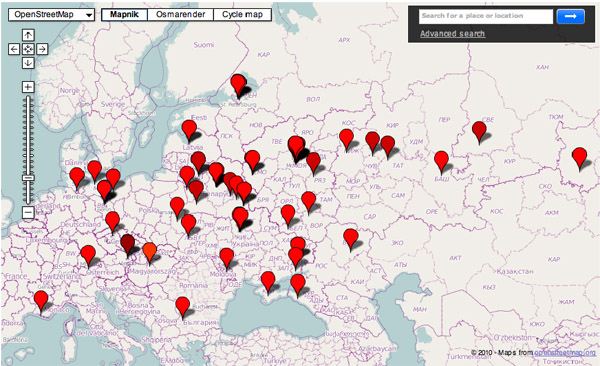This screenshot has height=366, width=600.
Task: Click the marker over Moldova
Action: coord(227,259)
